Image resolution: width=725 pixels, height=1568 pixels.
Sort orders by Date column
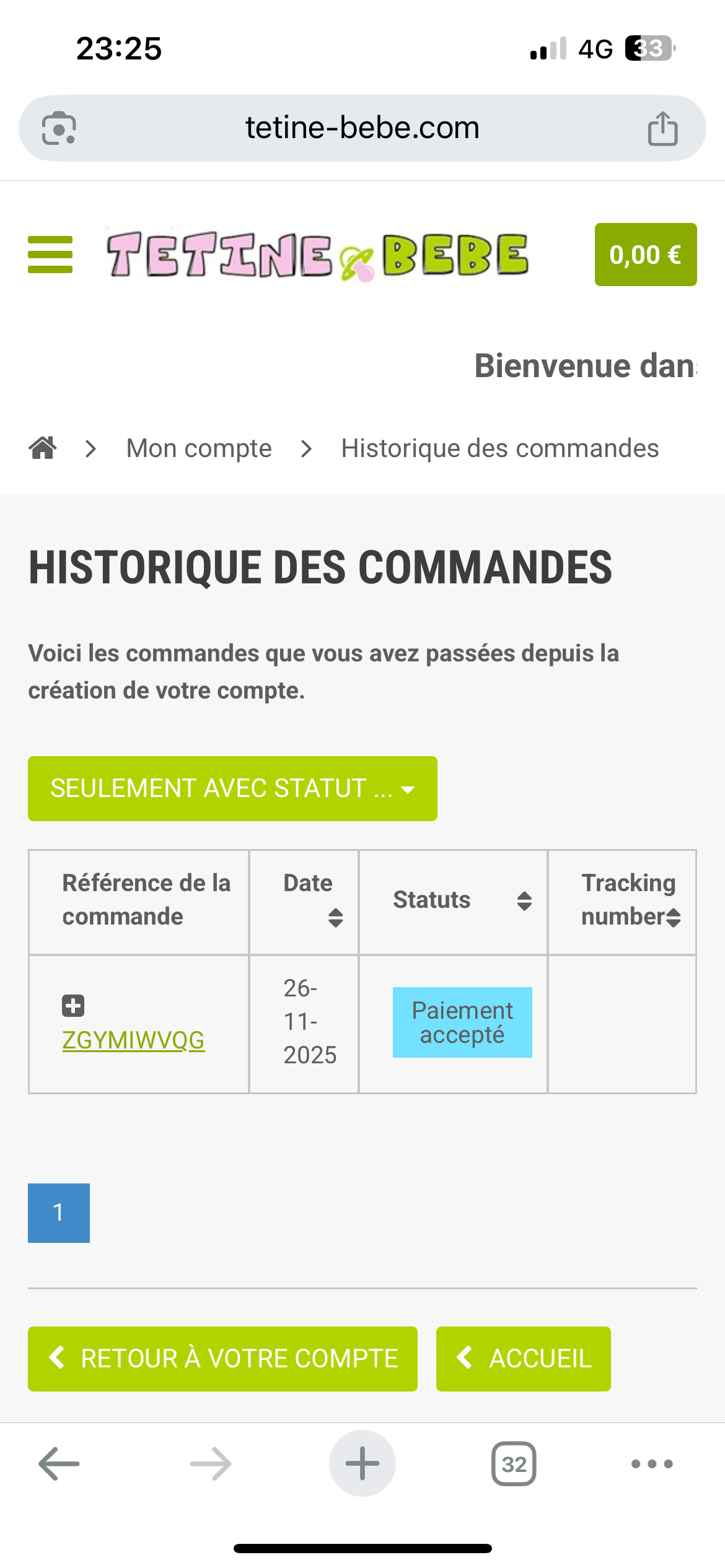(x=335, y=917)
